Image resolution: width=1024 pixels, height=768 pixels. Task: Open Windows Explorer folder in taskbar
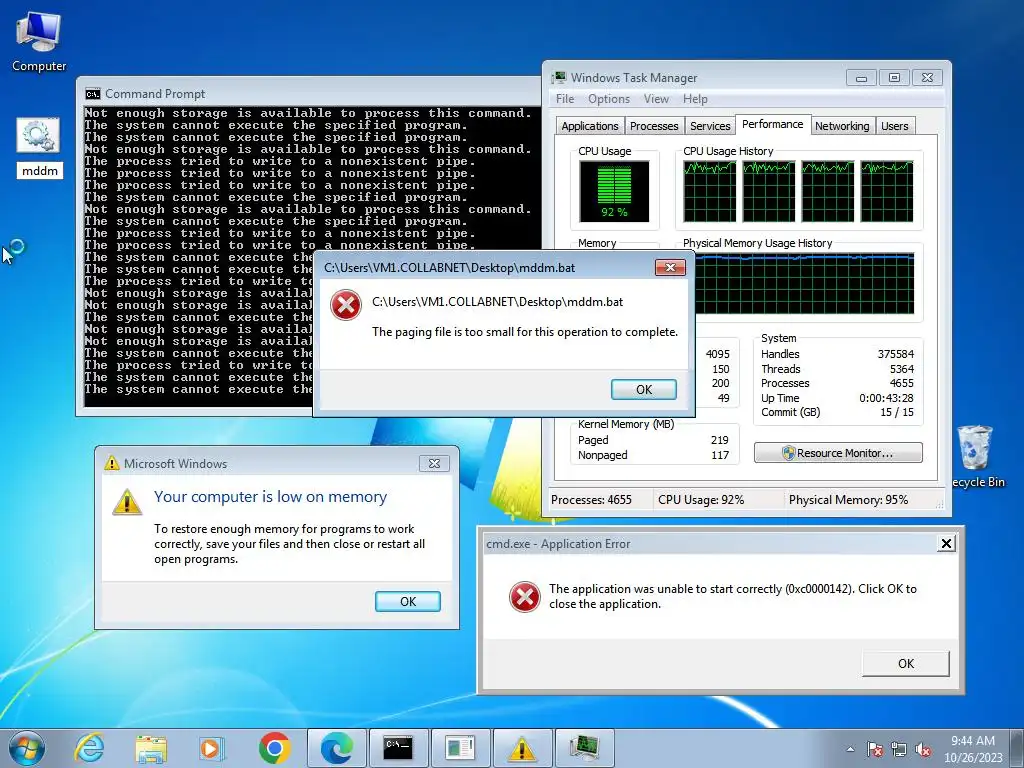pos(152,748)
